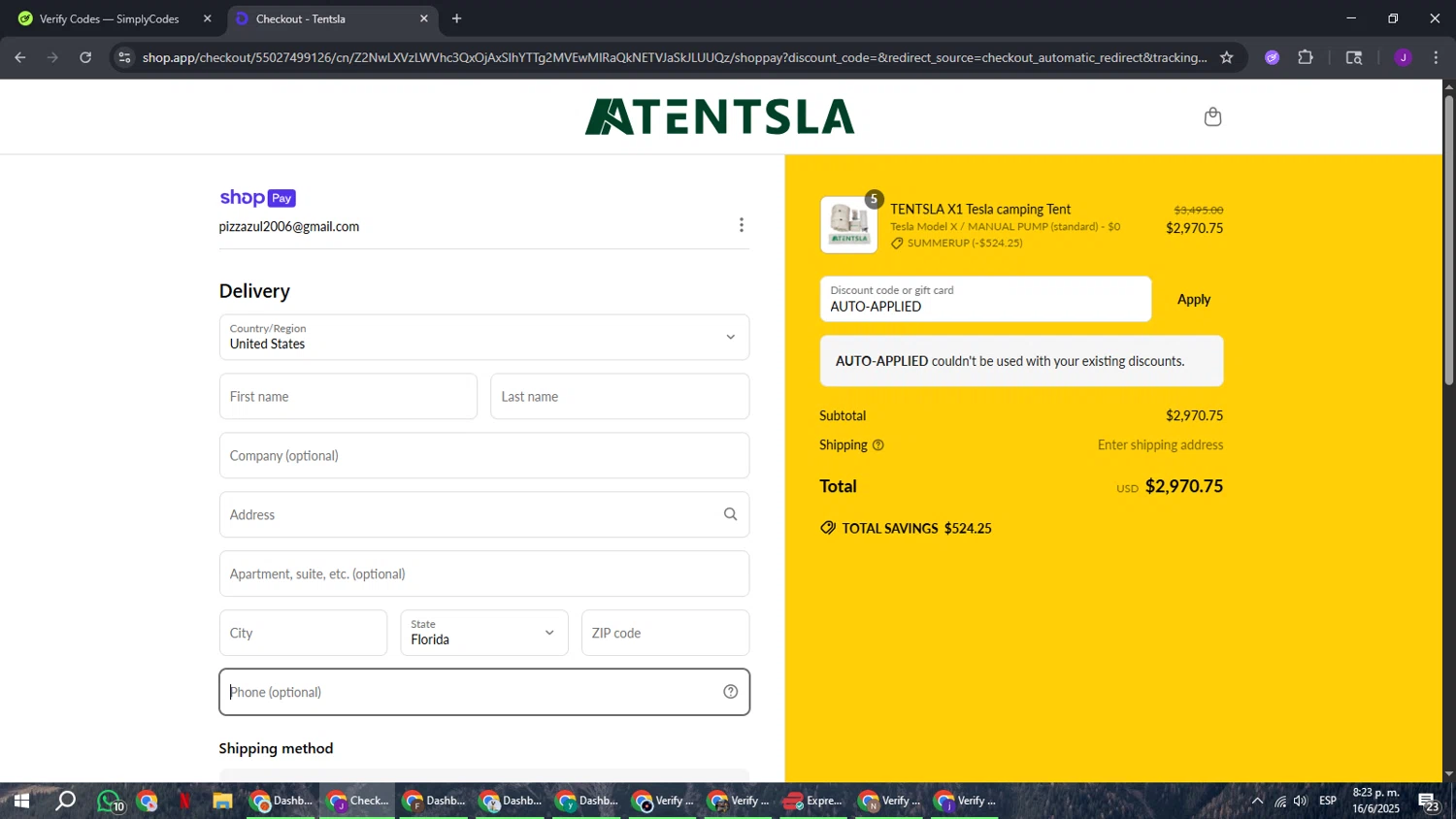The height and width of the screenshot is (819, 1456).
Task: Open WhatsApp from the taskbar
Action: [110, 802]
